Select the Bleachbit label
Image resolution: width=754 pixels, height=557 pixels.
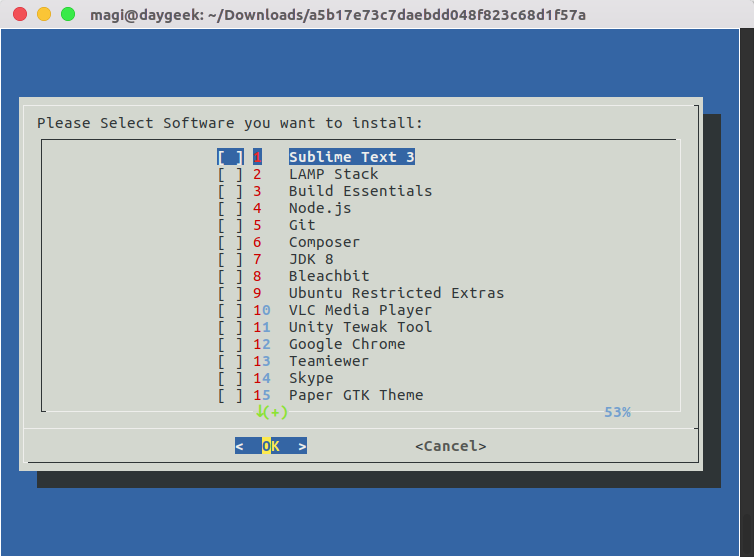[329, 276]
